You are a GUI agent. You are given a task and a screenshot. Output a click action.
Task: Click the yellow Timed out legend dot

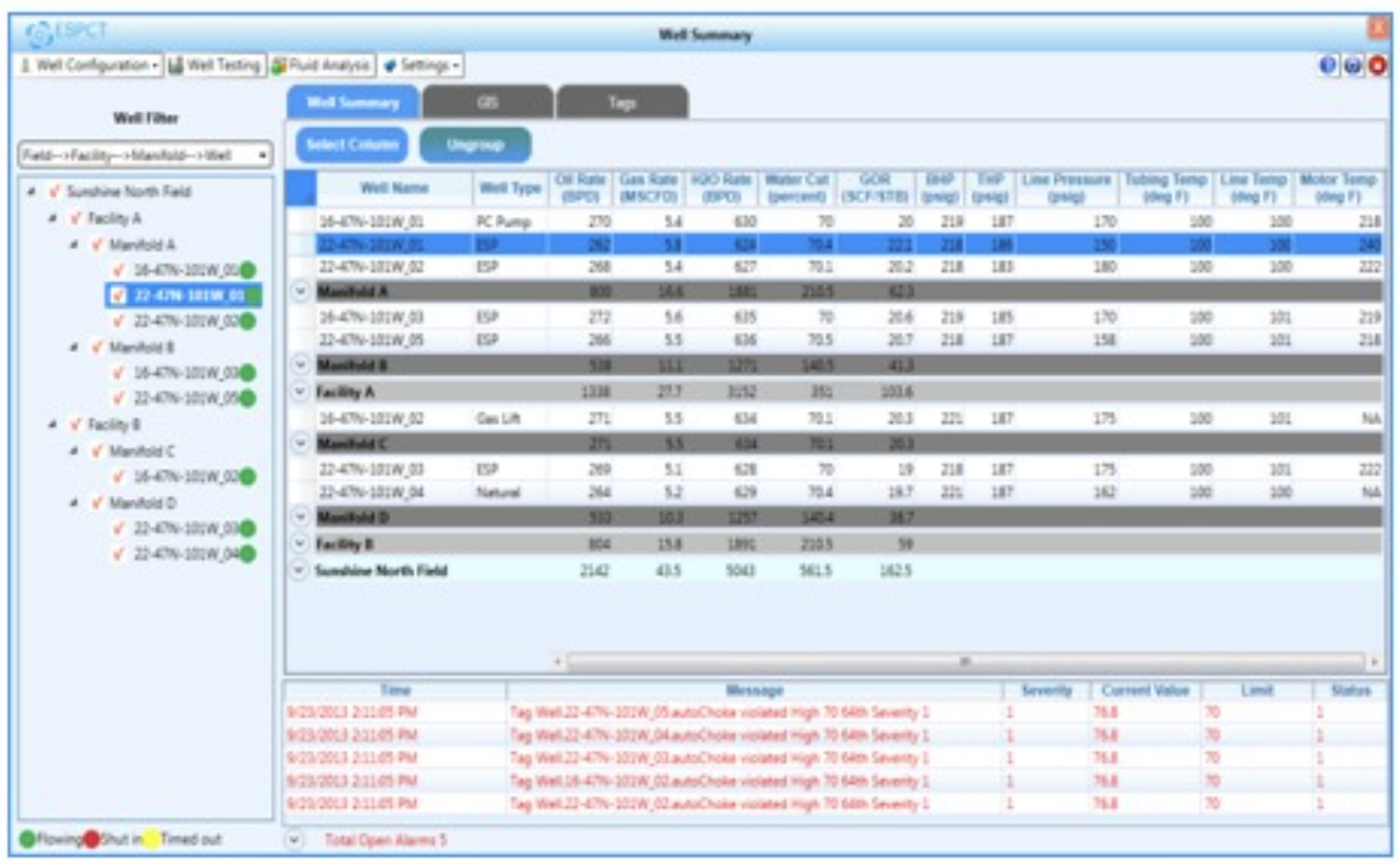tap(151, 839)
